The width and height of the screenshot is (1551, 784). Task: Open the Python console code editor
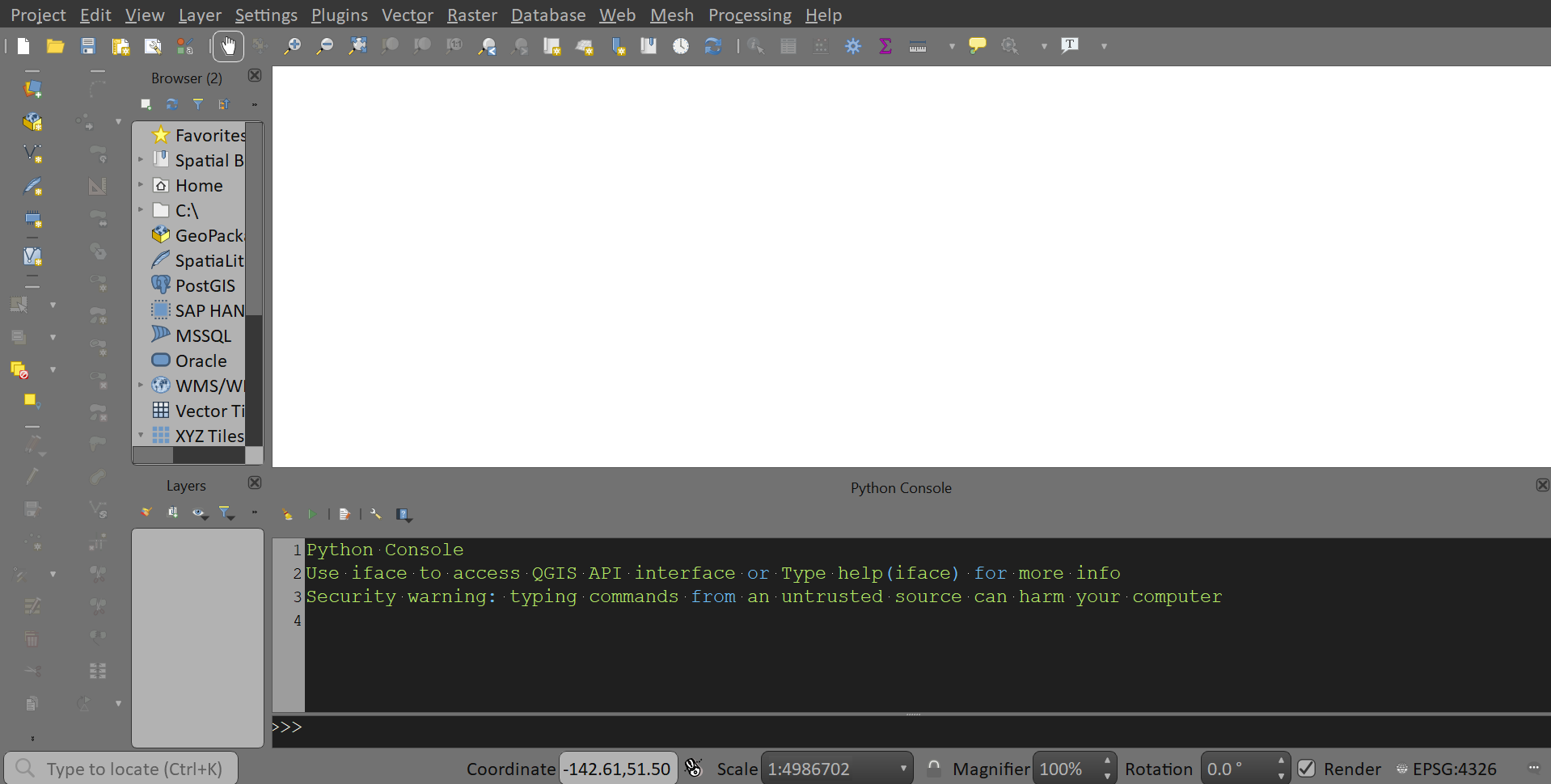[x=344, y=515]
